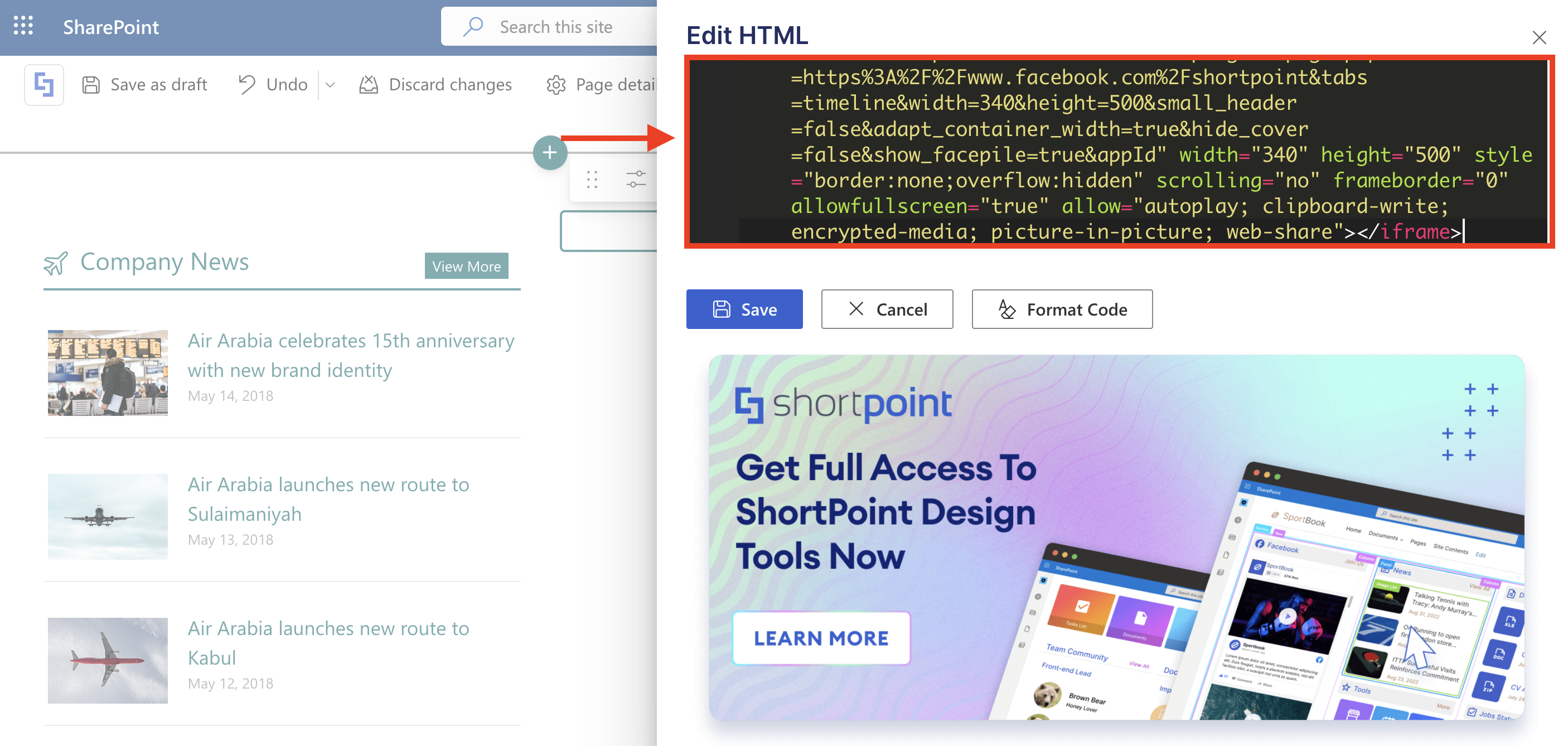The width and height of the screenshot is (1568, 746).
Task: Open Page details
Action: tap(601, 85)
